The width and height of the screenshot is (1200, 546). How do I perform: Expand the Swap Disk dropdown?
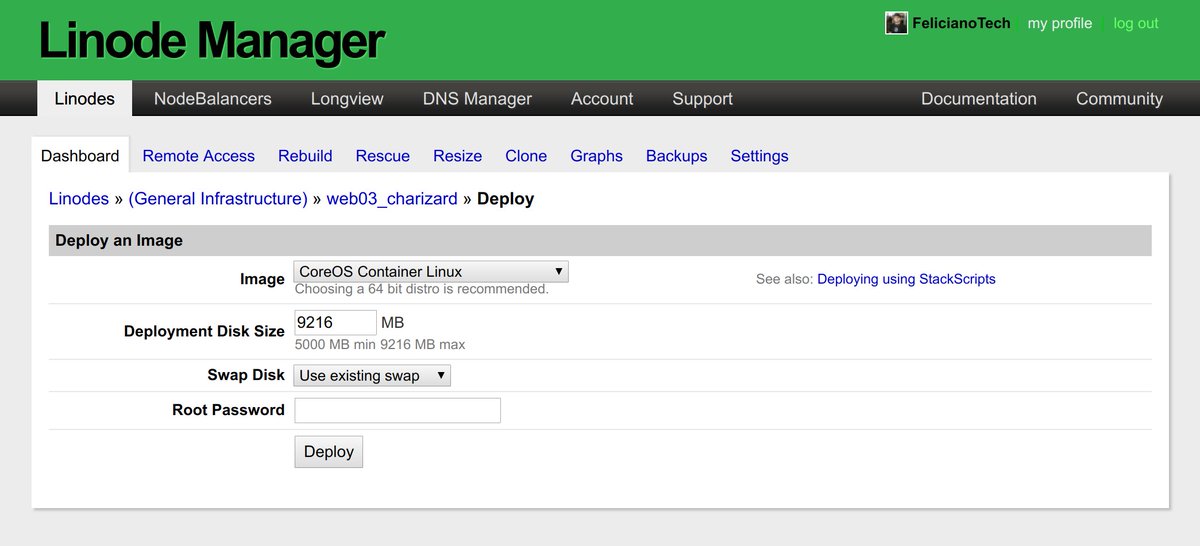click(x=372, y=375)
